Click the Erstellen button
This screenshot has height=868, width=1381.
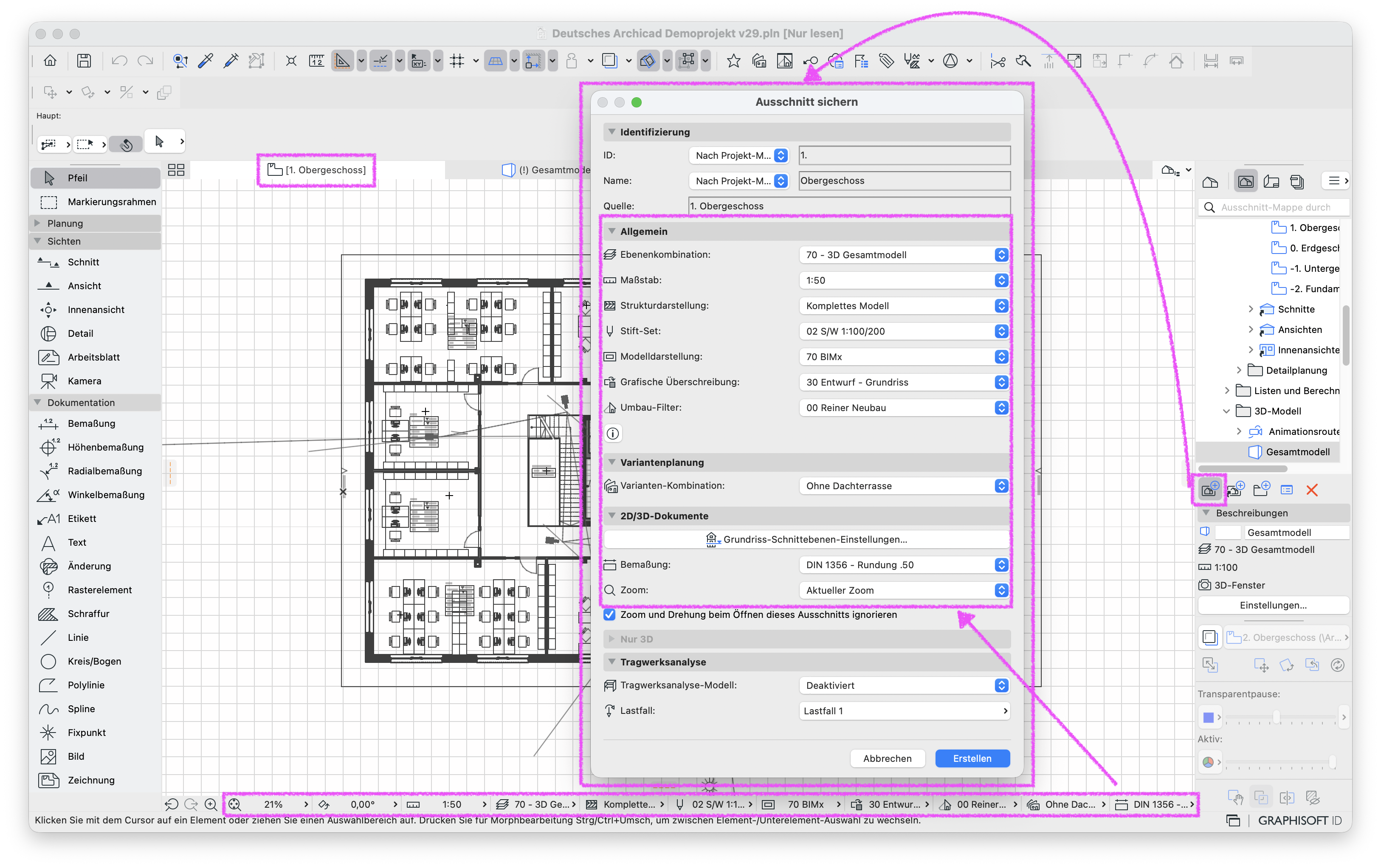(972, 758)
